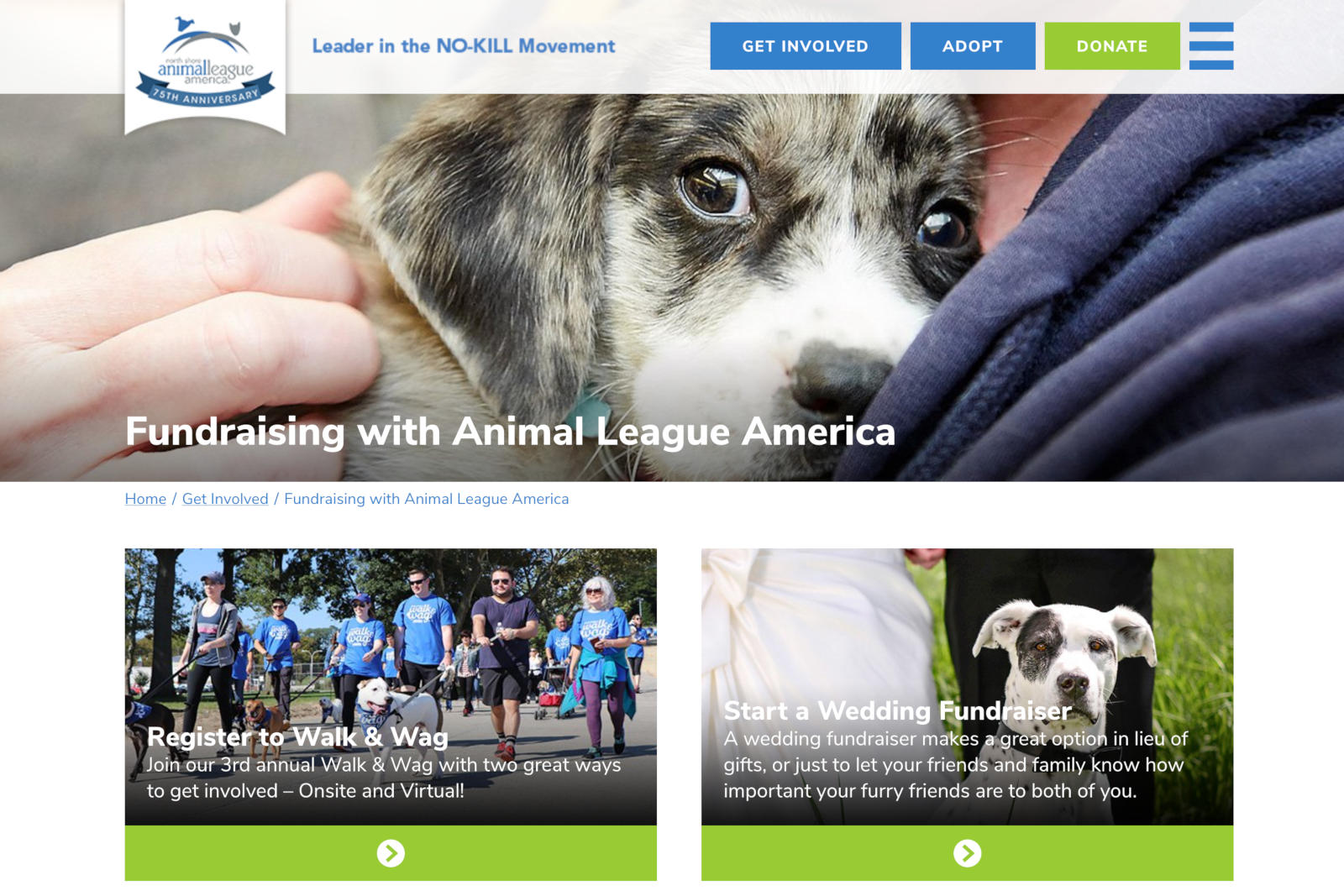The image size is (1344, 896).
Task: Click the Animal League America logo
Action: tap(205, 63)
